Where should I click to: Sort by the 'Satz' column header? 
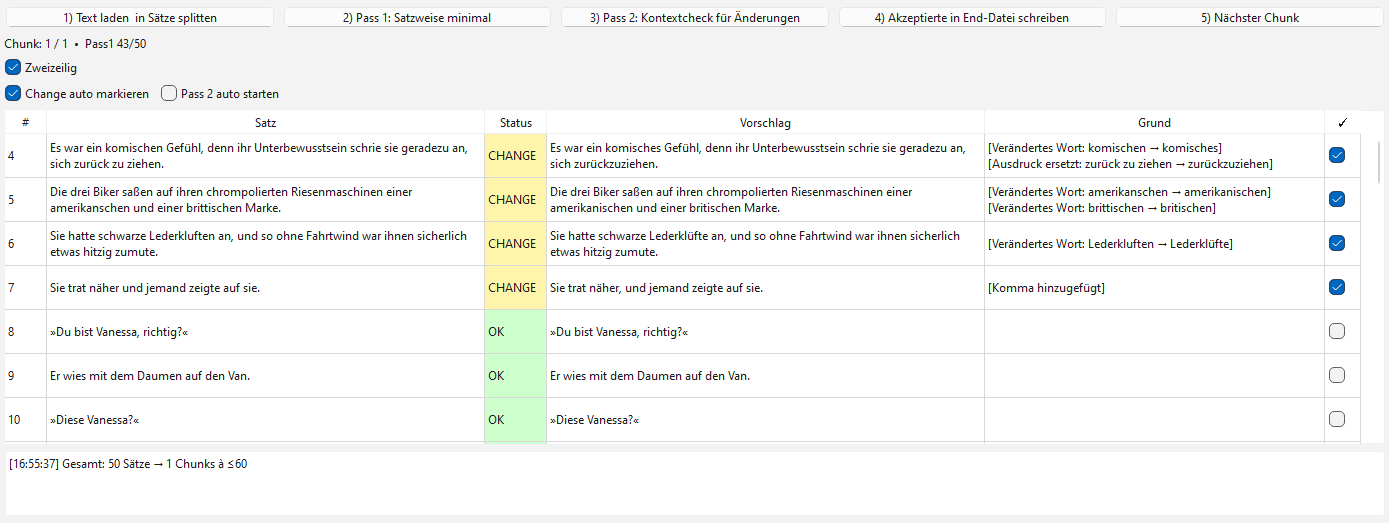[x=265, y=123]
